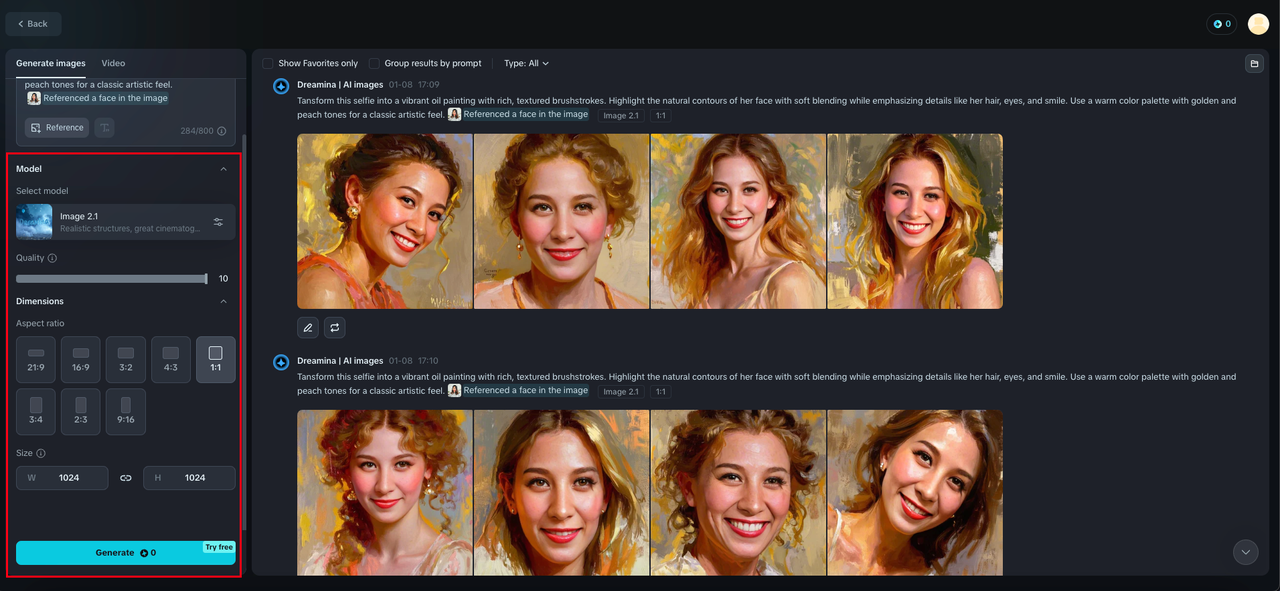
Task: Select the 9:16 aspect ratio
Action: click(x=126, y=412)
